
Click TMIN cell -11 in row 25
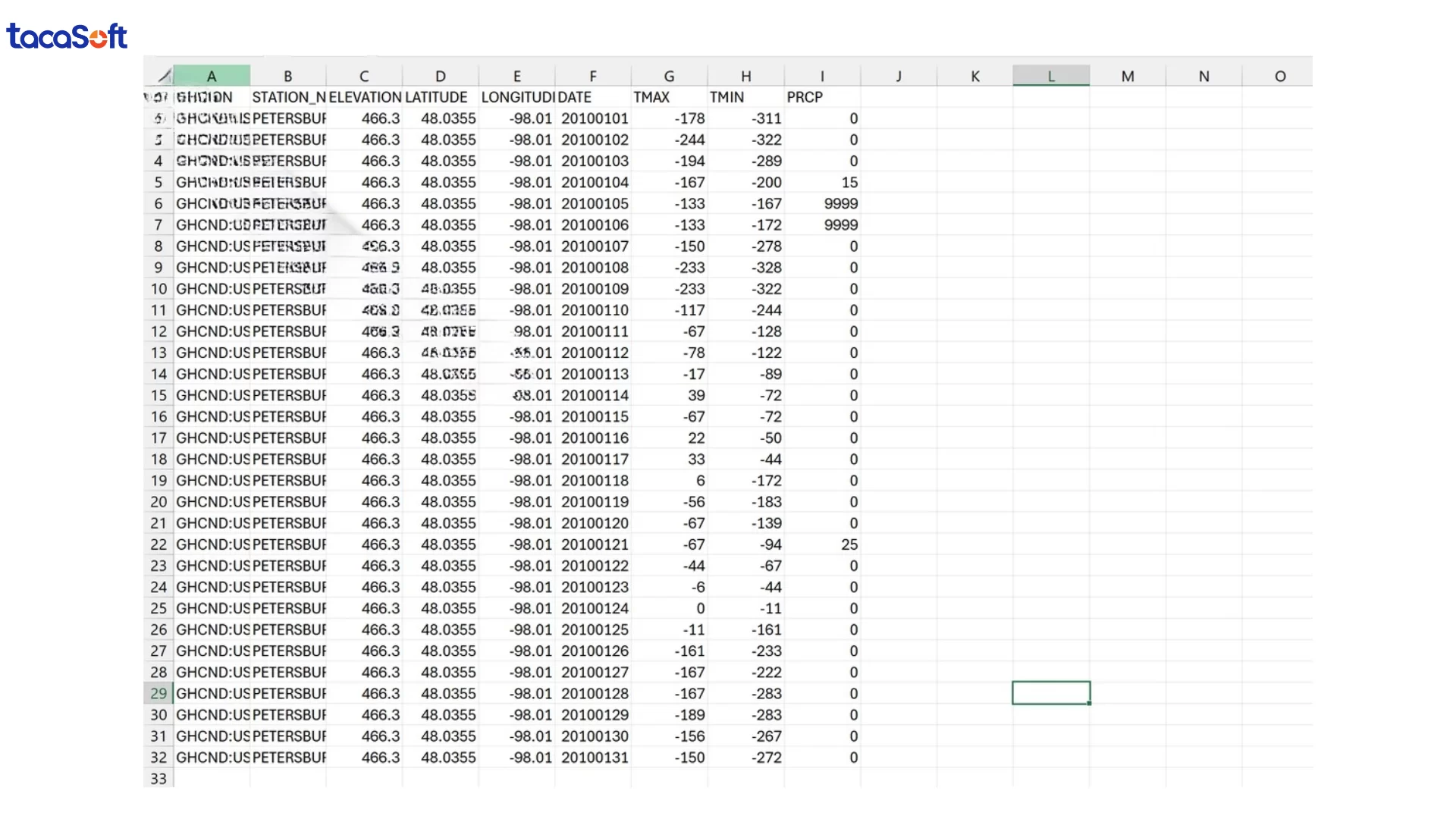[x=746, y=608]
